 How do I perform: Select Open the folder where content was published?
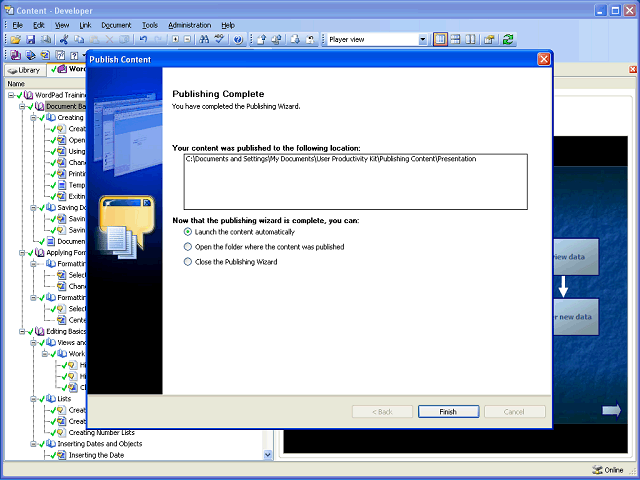187,247
